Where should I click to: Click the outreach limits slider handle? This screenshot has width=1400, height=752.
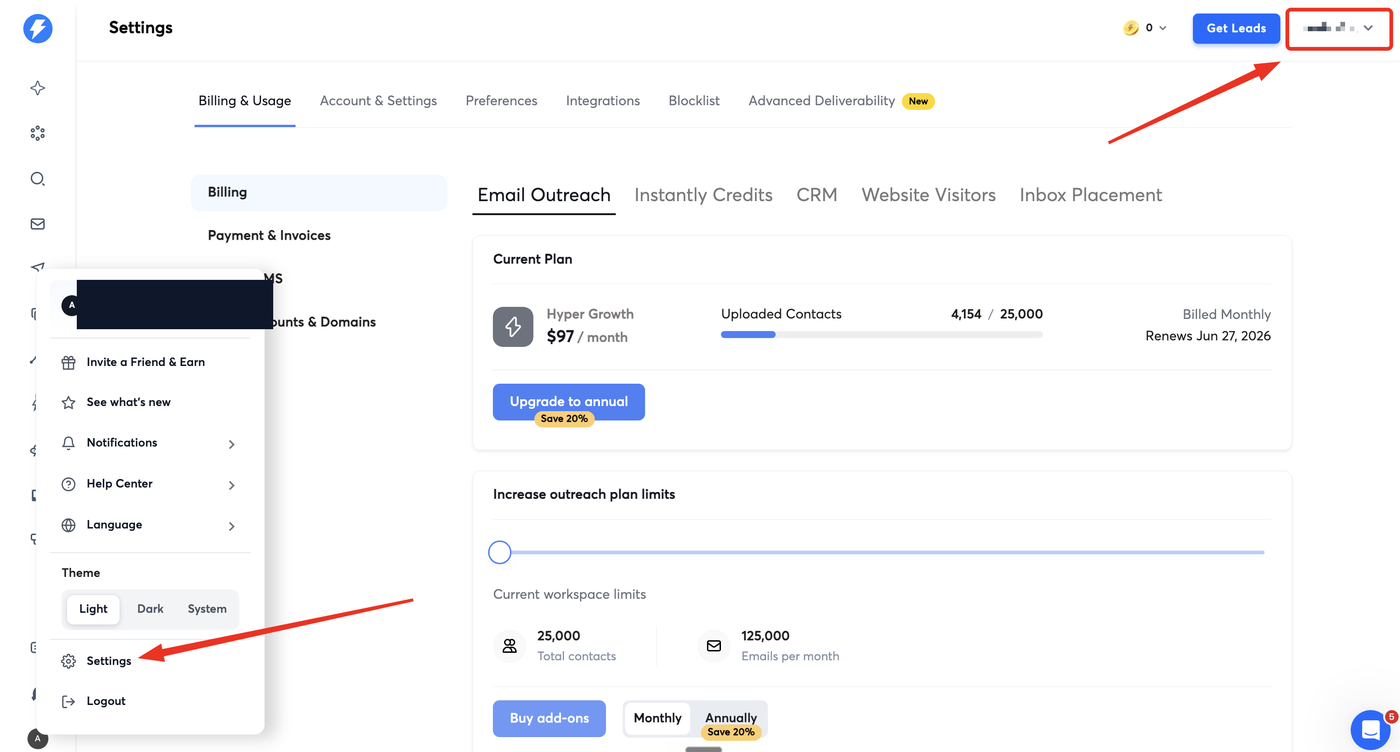pyautogui.click(x=500, y=552)
